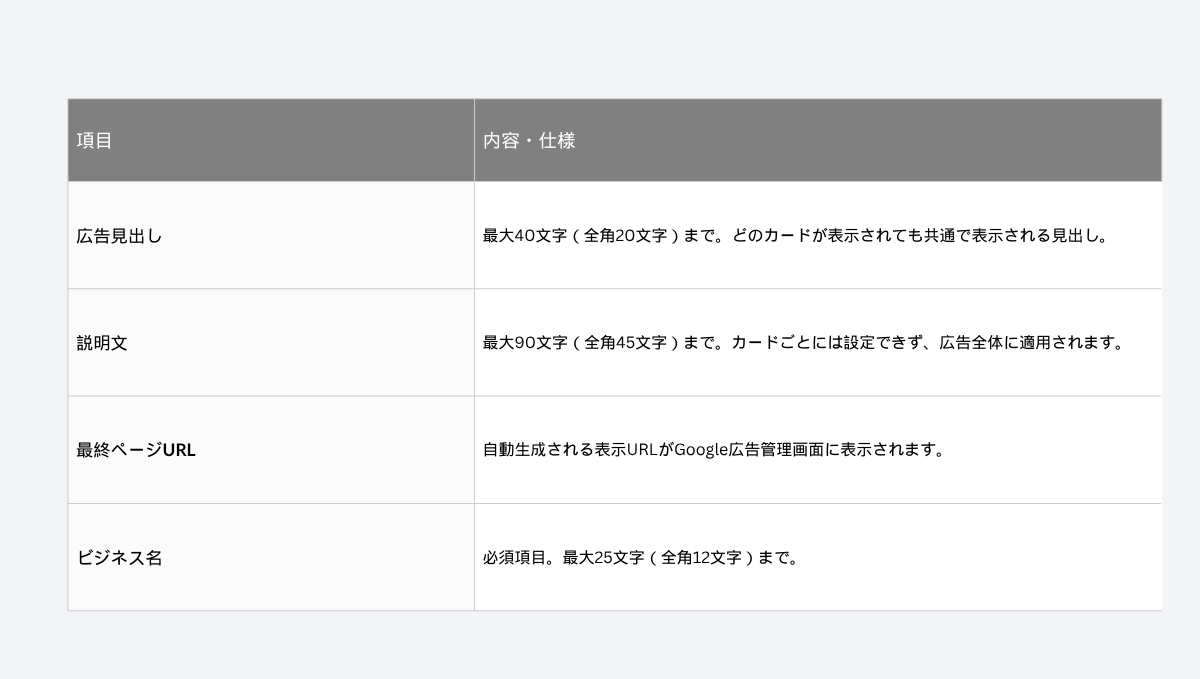
Task: Click the 最大90文字 description text cell
Action: 818,343
